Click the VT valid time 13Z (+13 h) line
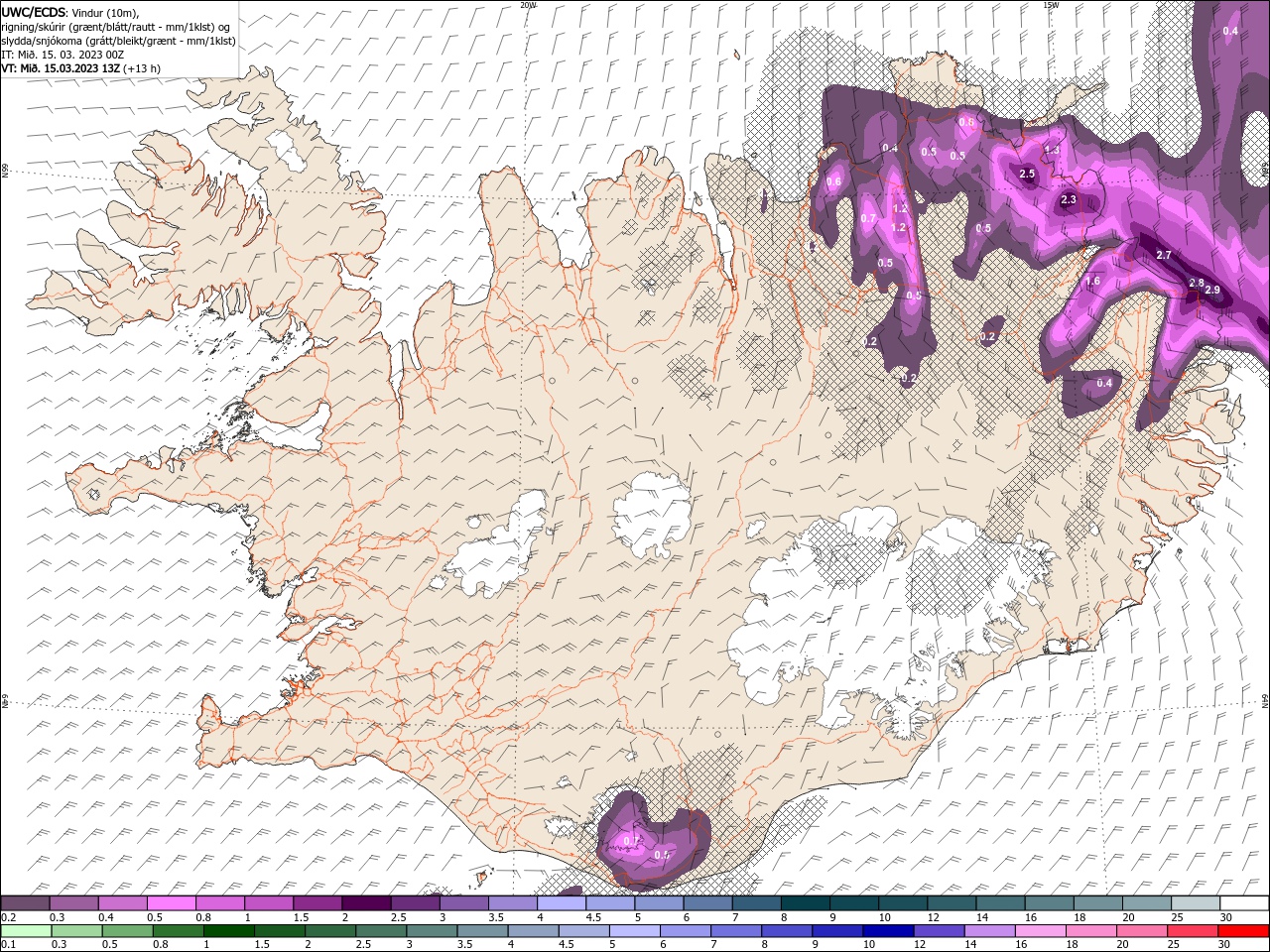 point(81,68)
